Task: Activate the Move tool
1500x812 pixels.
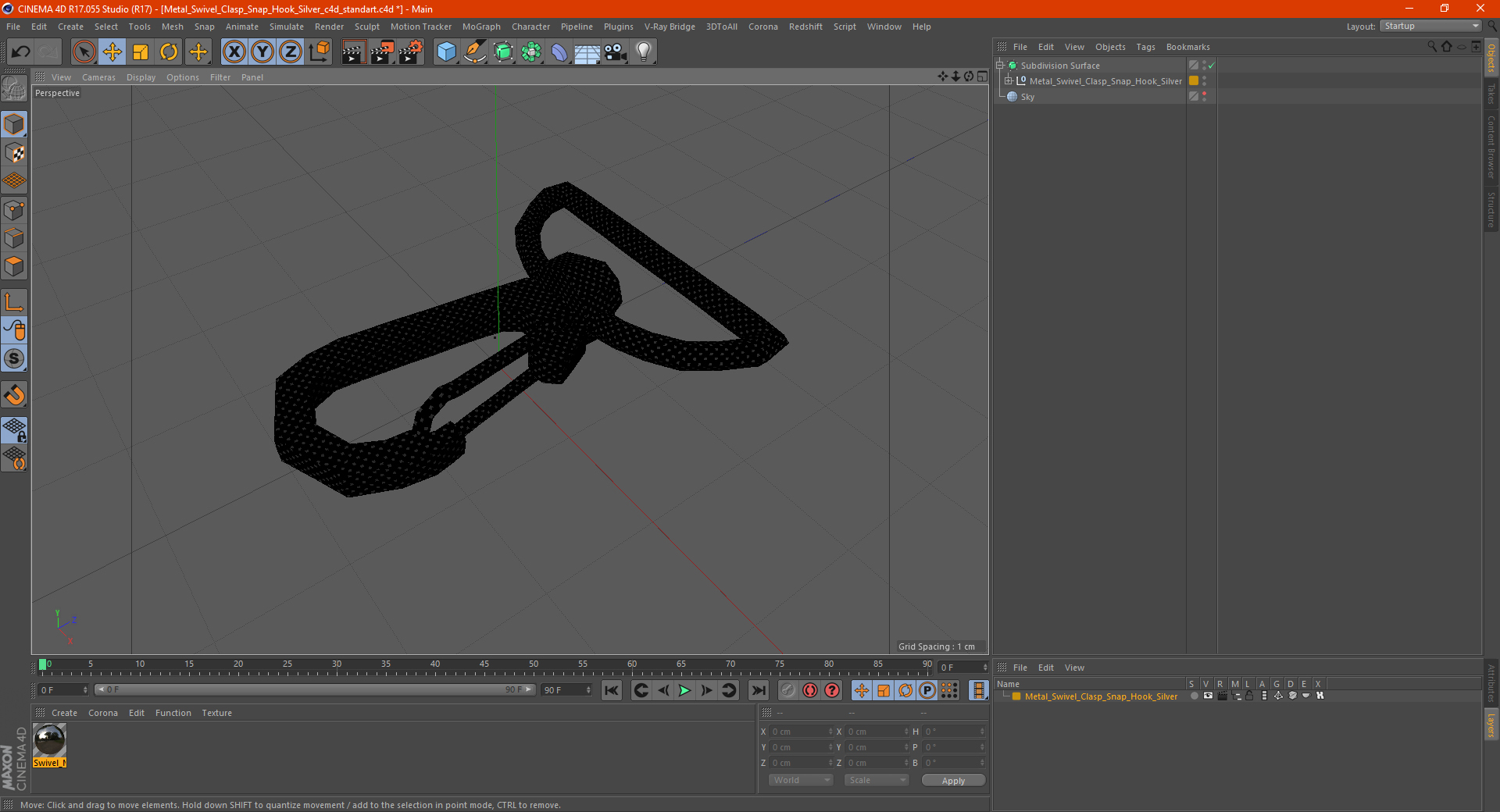Action: [112, 52]
